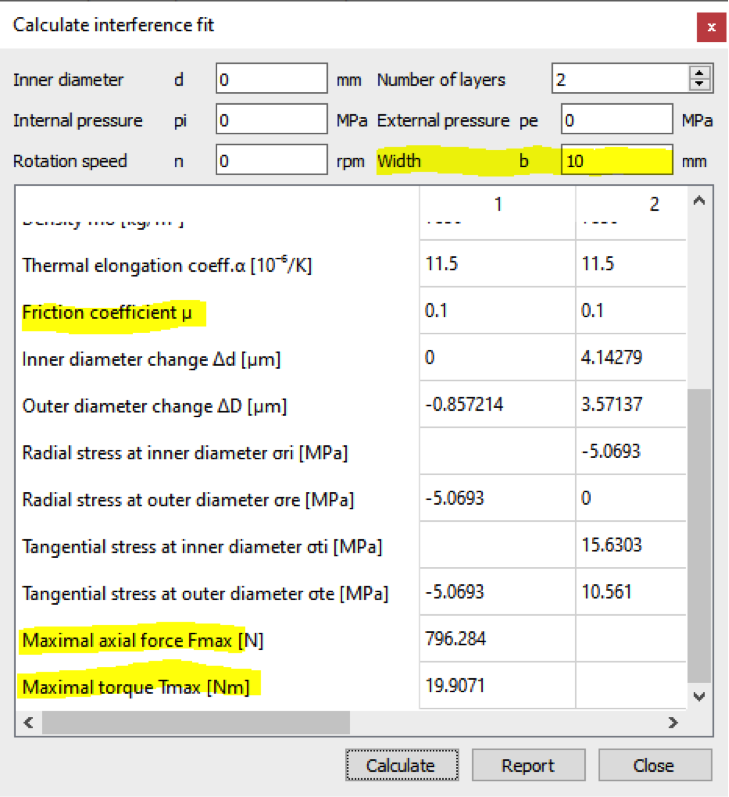Increase Number of layers with up arrow
The image size is (729, 797).
pyautogui.click(x=700, y=73)
